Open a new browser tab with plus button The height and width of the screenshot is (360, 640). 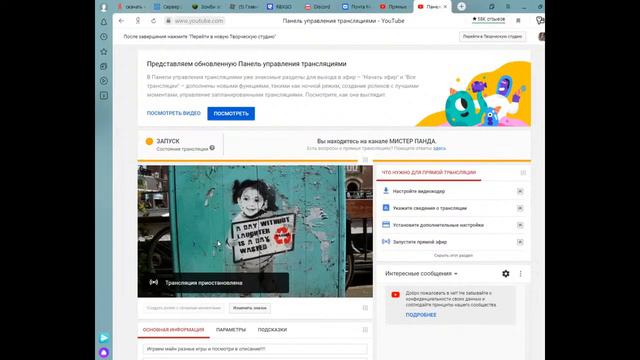click(x=461, y=7)
